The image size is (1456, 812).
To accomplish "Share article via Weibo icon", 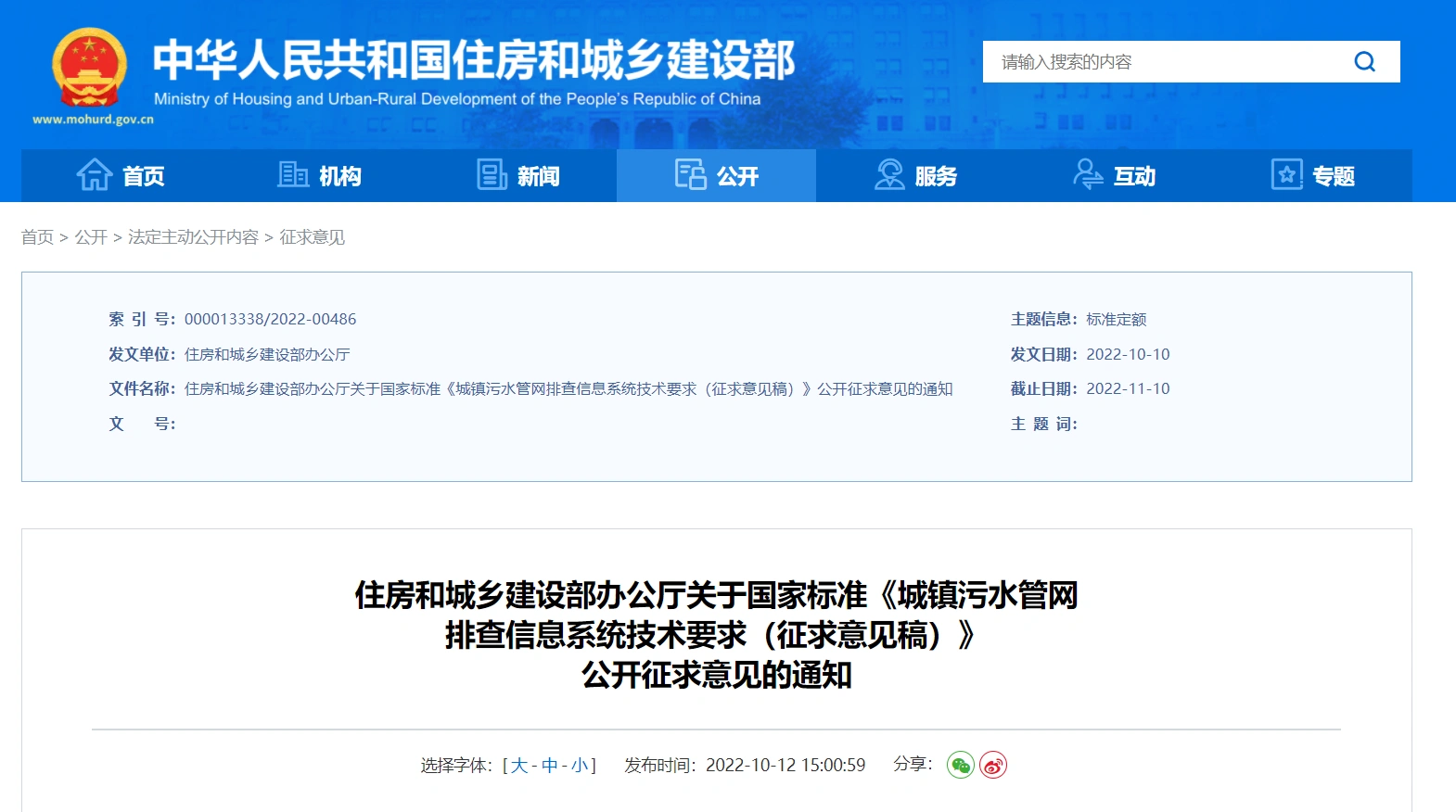I will [x=993, y=765].
